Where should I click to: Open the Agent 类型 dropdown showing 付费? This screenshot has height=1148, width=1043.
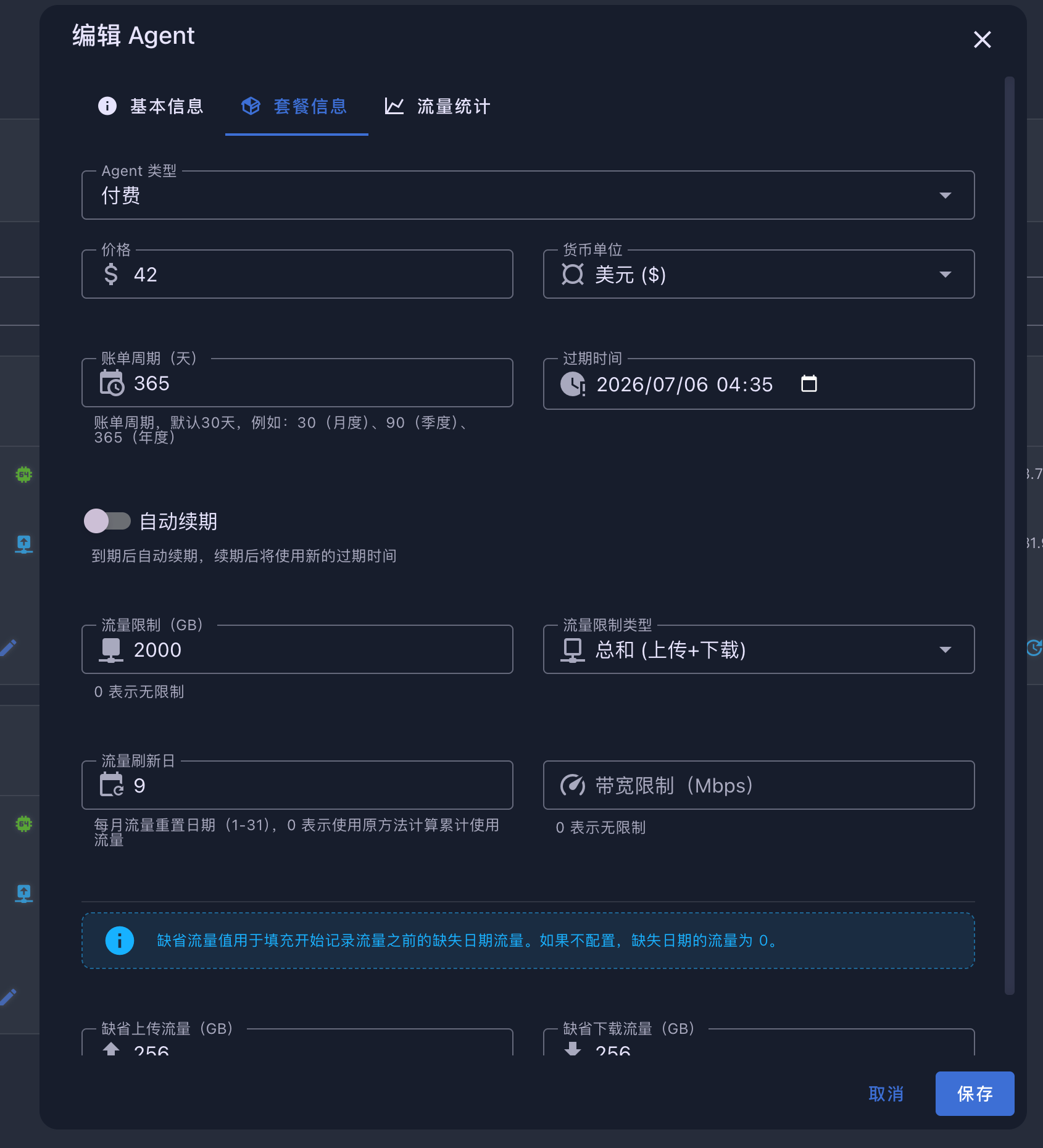528,196
